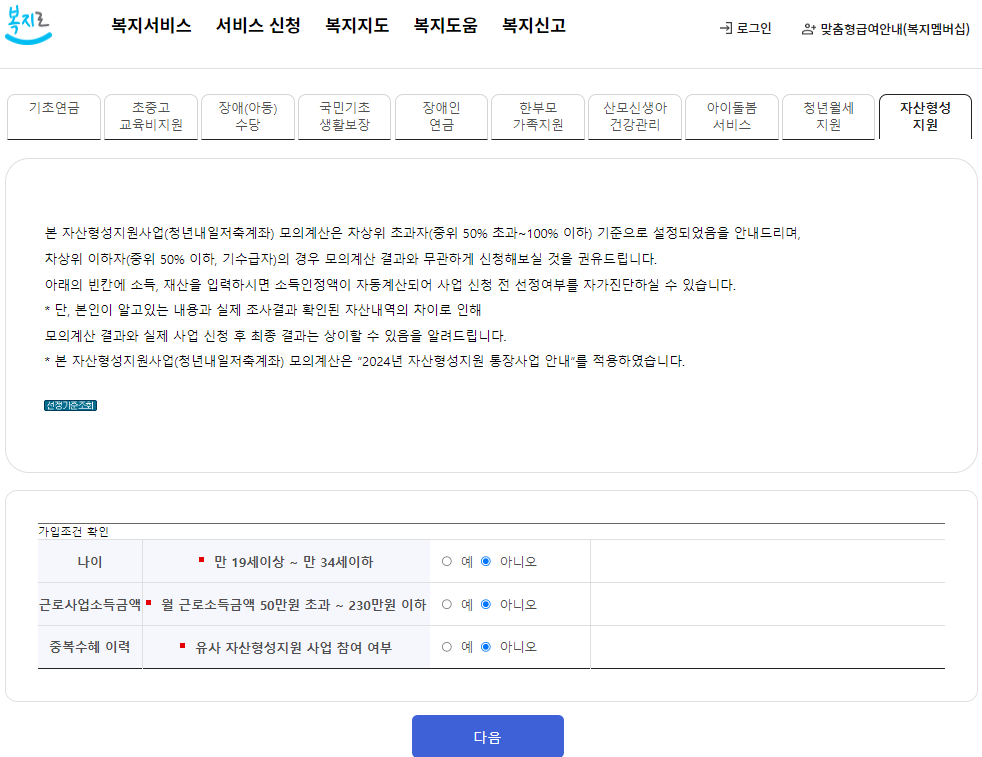
Task: Open the 복지도움 menu
Action: tap(443, 27)
